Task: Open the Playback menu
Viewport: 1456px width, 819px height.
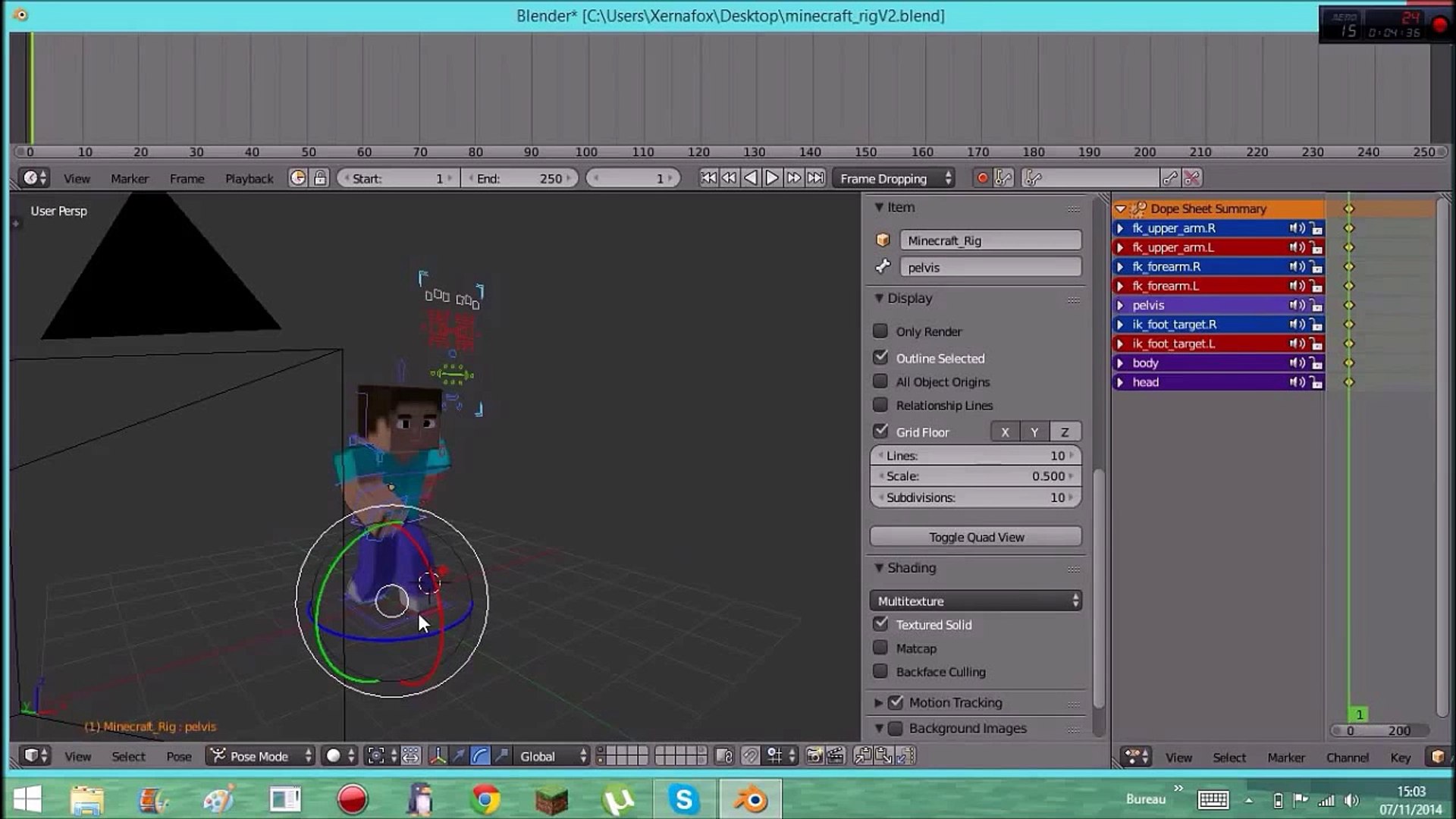Action: (x=249, y=178)
